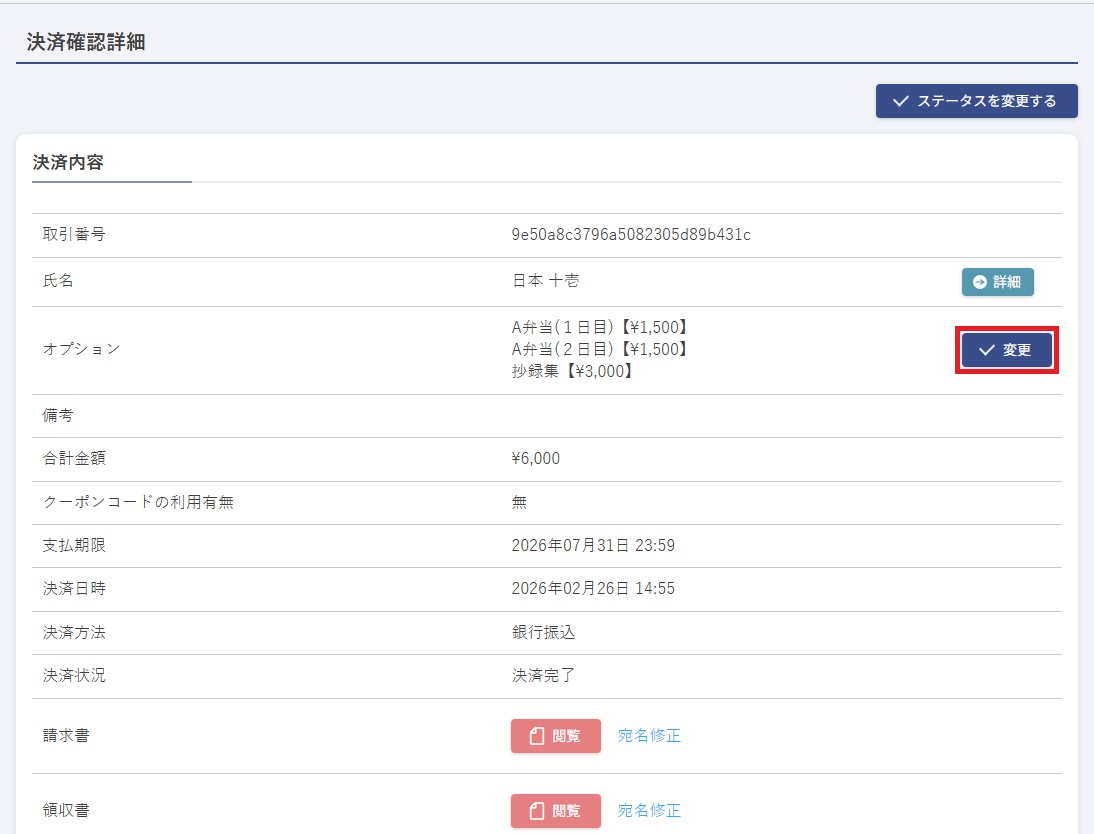Image resolution: width=1094 pixels, height=834 pixels.
Task: Click the A弁当(1日目)【¥1,500】 option line
Action: pos(601,328)
